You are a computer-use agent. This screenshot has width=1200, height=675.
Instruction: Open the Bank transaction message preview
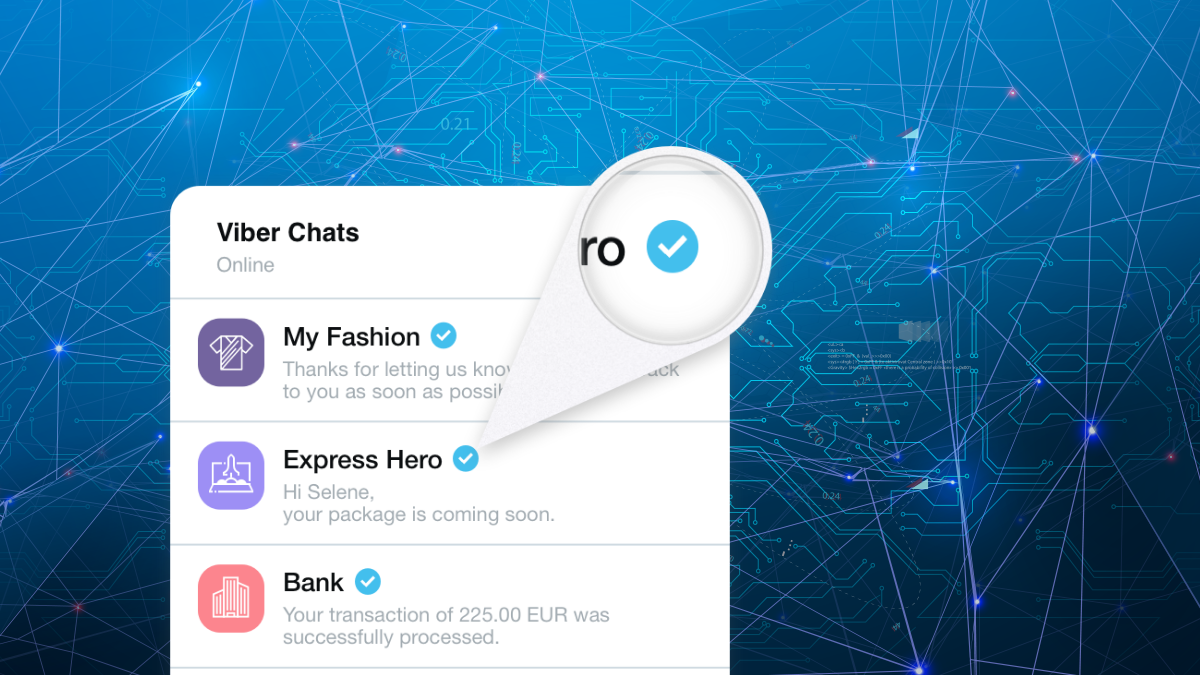445,614
